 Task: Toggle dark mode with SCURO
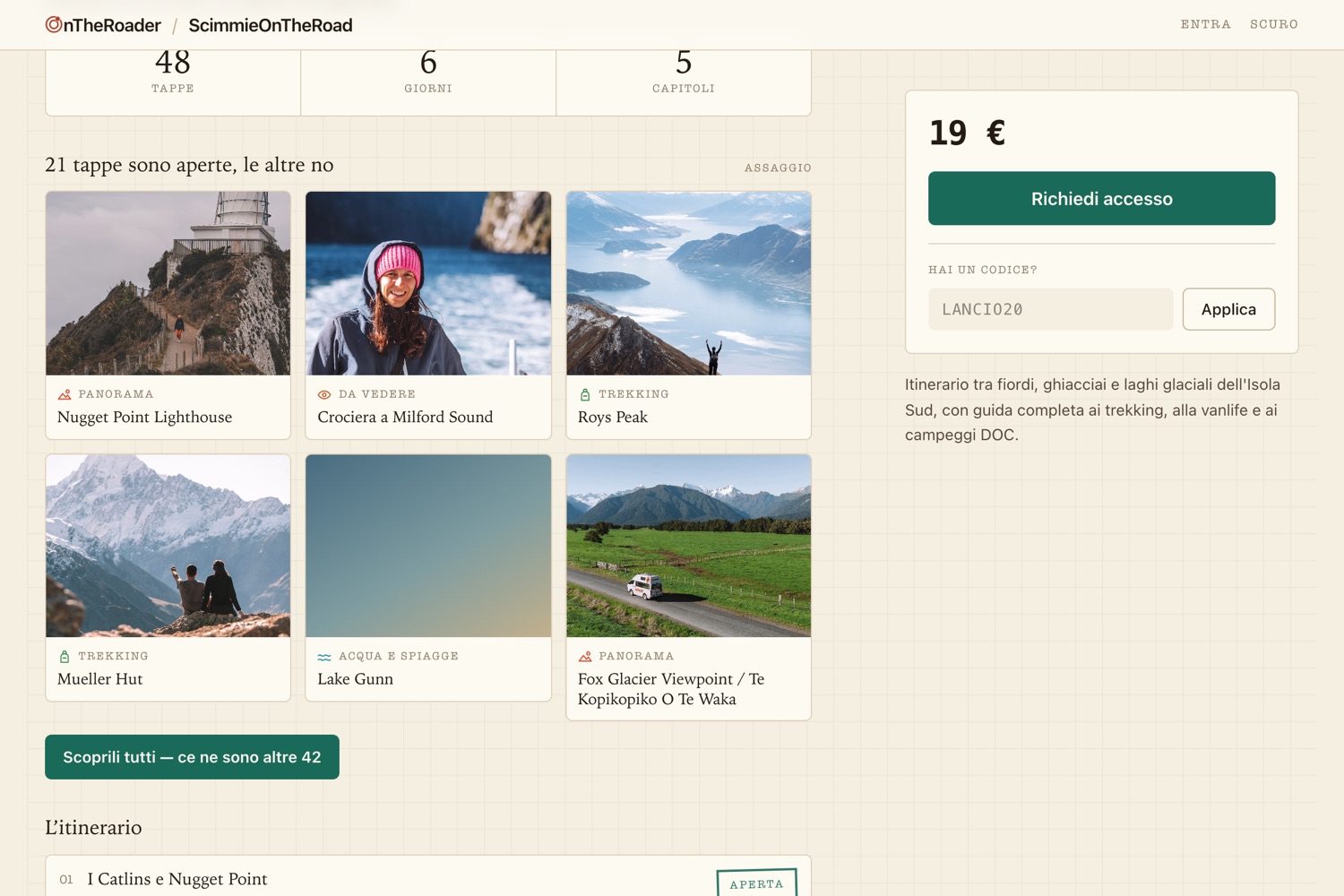click(1274, 24)
